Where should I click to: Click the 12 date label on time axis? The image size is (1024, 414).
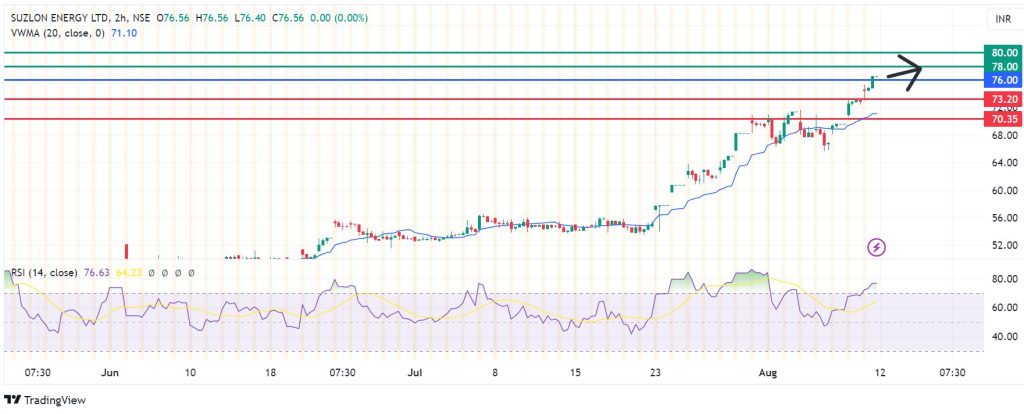tap(878, 373)
